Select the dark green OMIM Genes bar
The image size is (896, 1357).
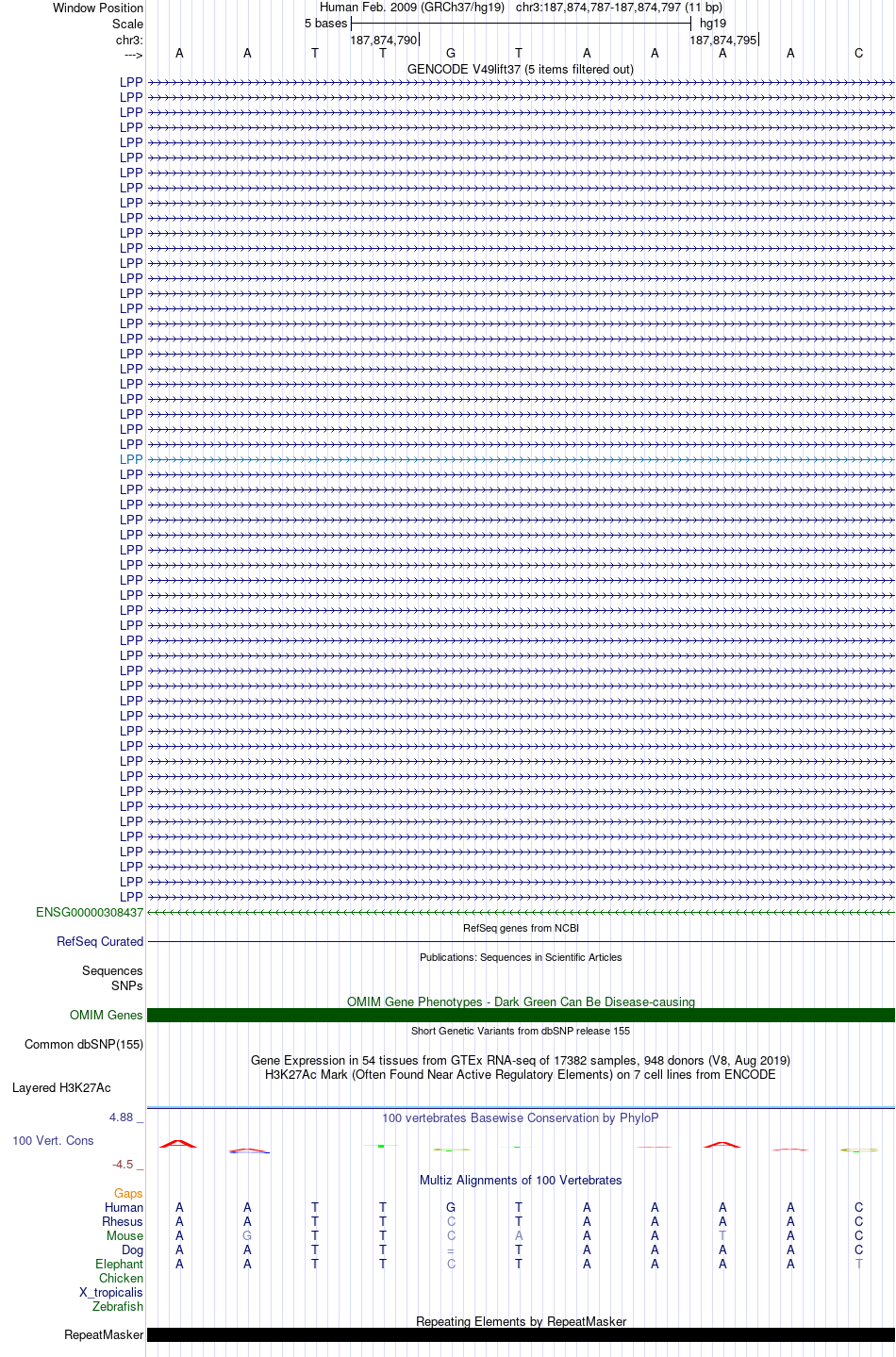[x=521, y=1015]
